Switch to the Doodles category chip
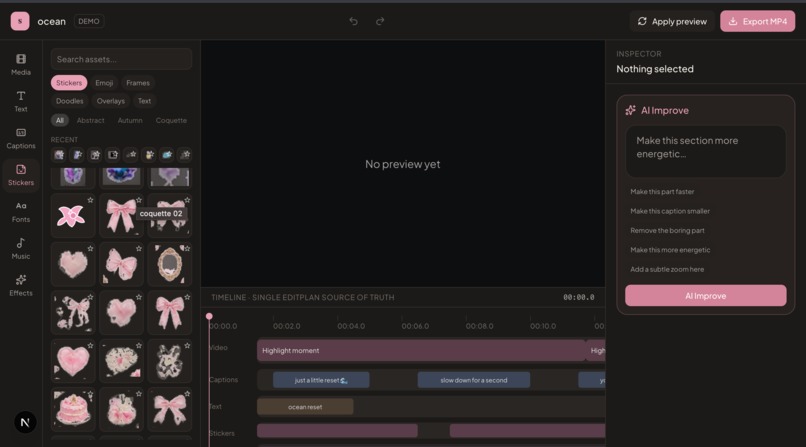This screenshot has height=447, width=806. pos(69,101)
